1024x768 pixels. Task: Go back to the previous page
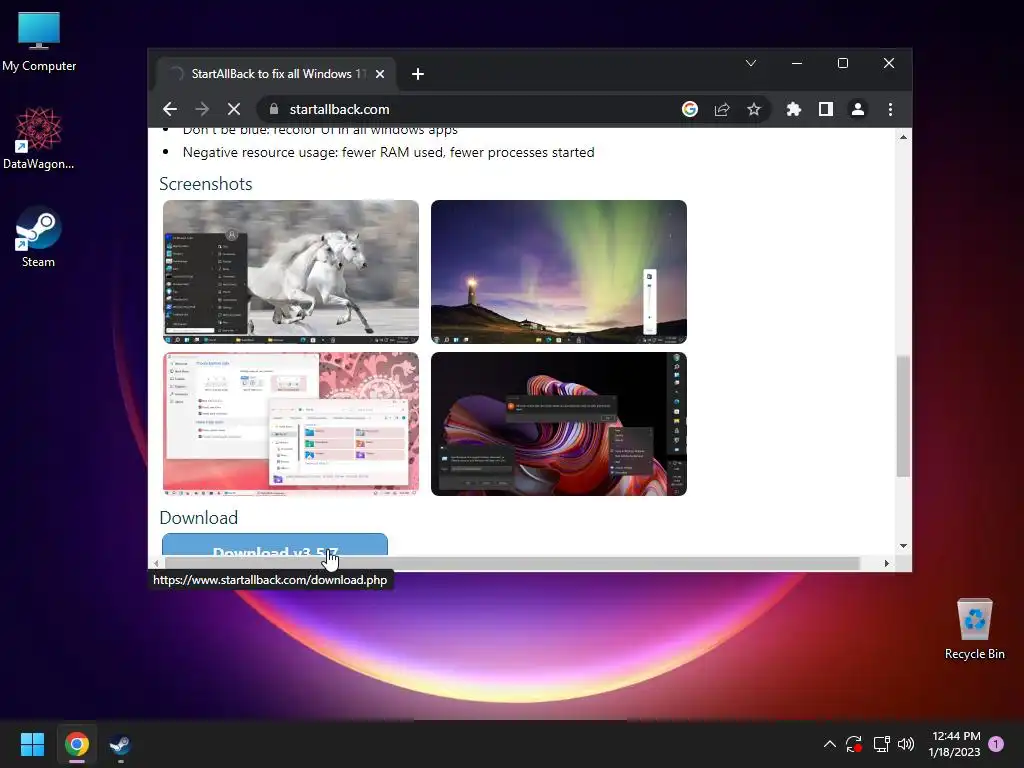click(x=170, y=109)
